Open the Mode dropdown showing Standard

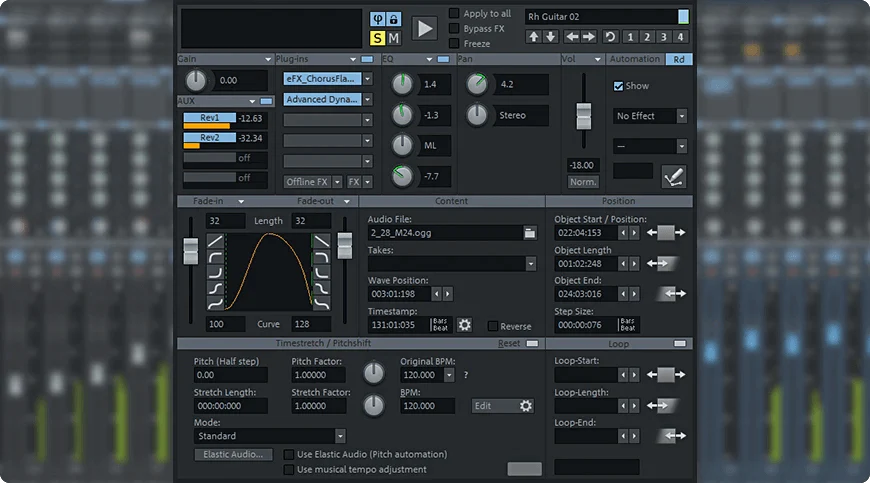pyautogui.click(x=340, y=436)
